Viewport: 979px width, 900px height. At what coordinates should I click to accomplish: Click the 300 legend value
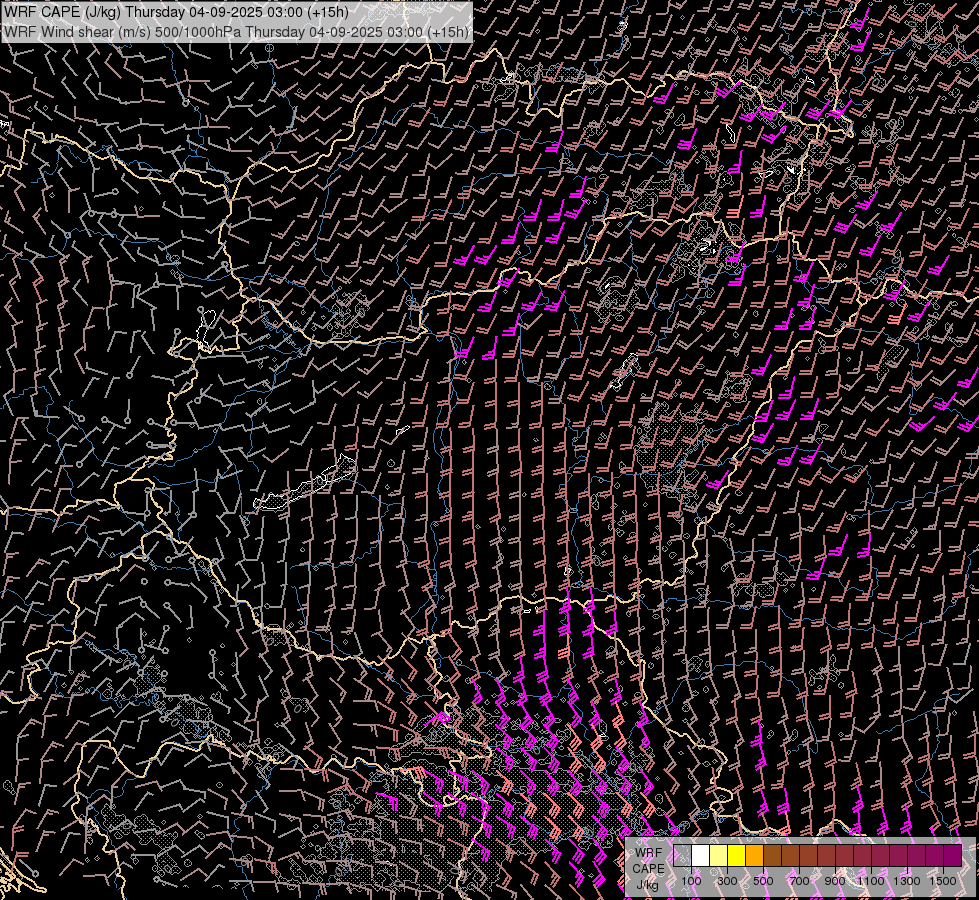point(727,881)
